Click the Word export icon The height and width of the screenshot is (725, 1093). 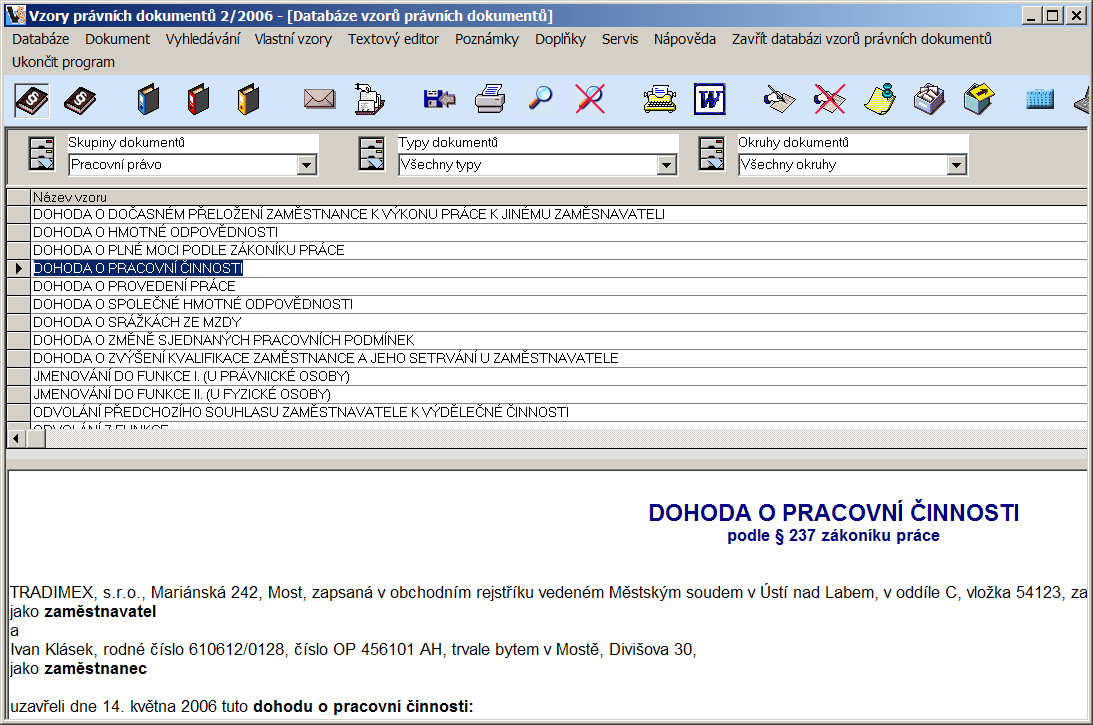pyautogui.click(x=710, y=99)
